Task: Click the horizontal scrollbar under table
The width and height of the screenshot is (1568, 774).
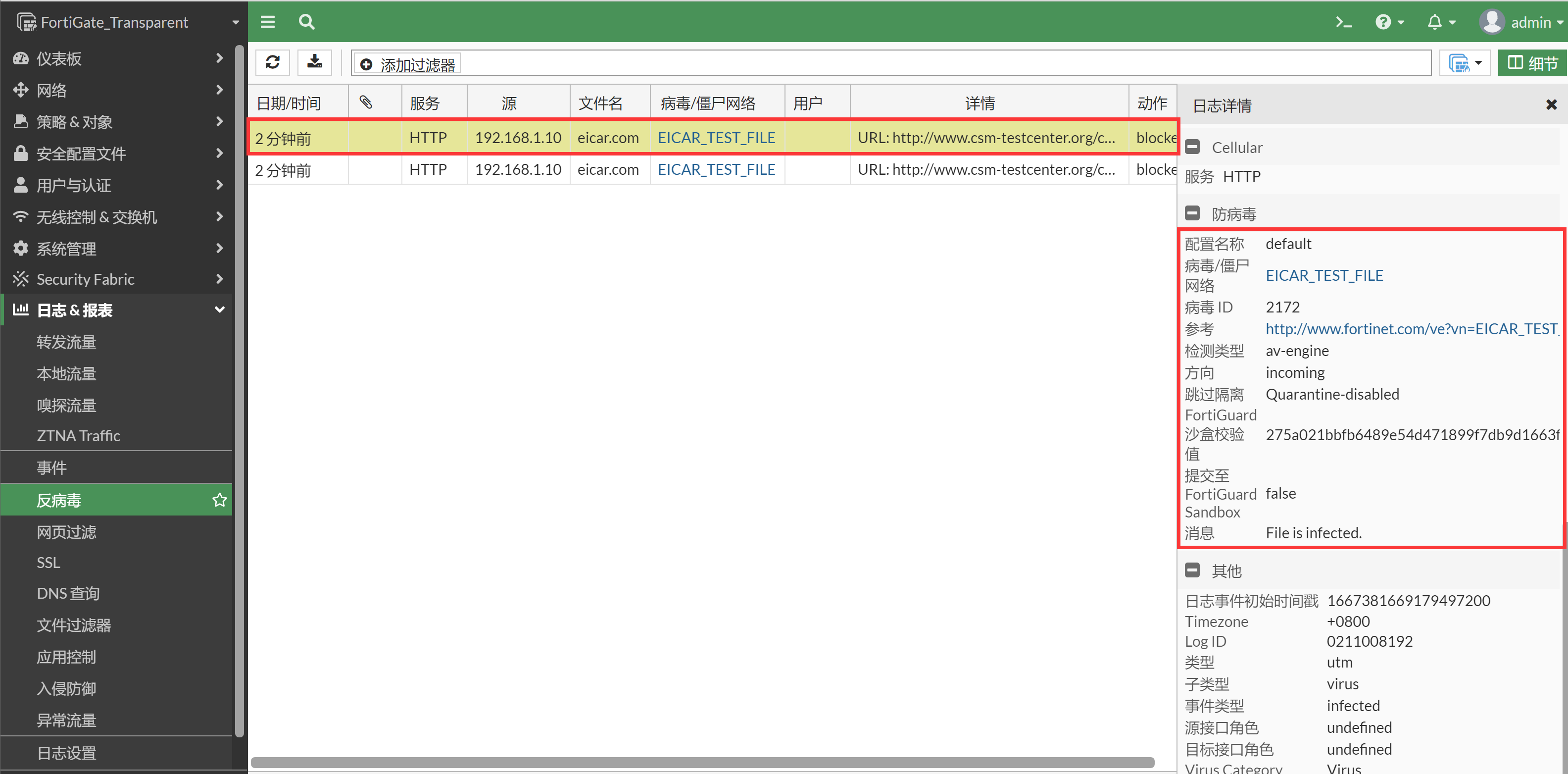Action: (702, 763)
